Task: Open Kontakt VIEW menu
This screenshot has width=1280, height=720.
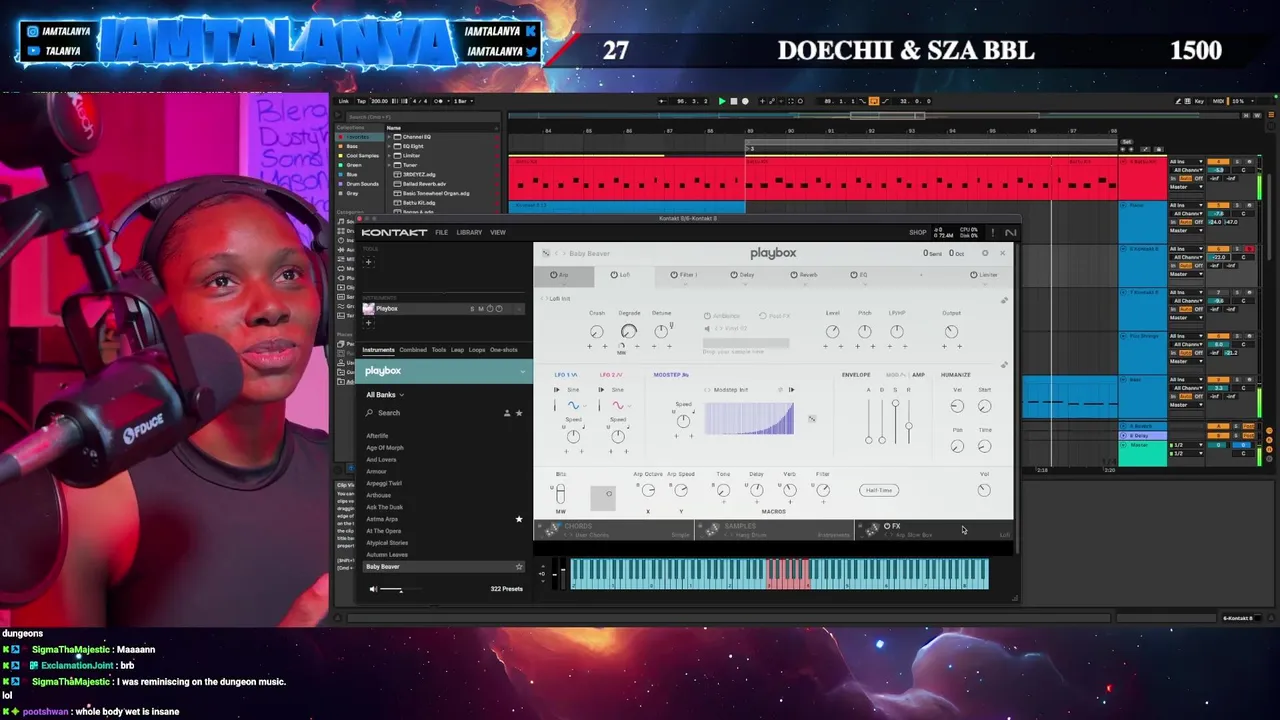Action: 498,233
